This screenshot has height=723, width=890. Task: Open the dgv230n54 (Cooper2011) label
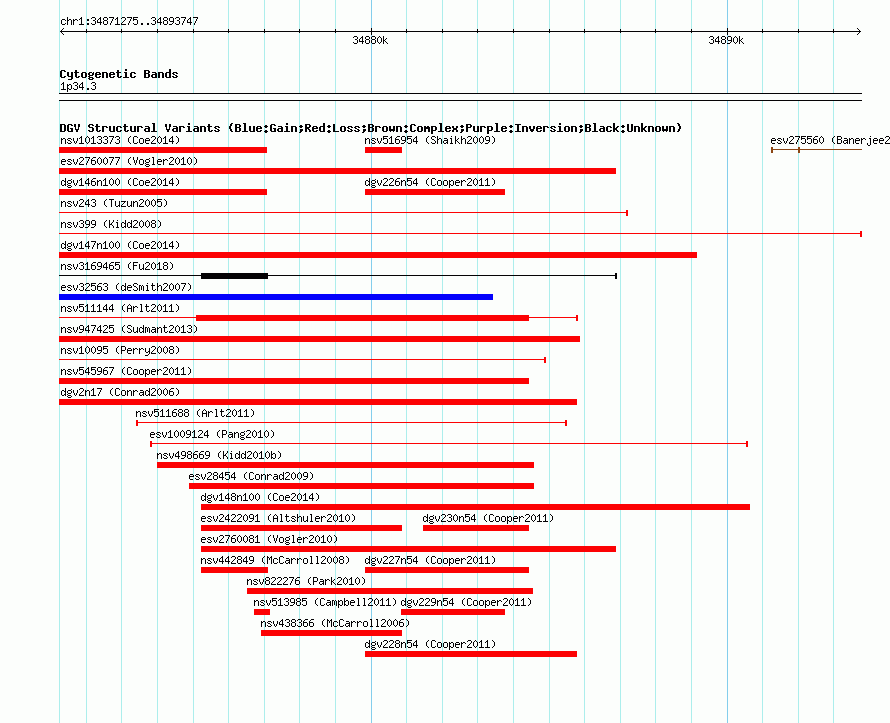(x=488, y=518)
